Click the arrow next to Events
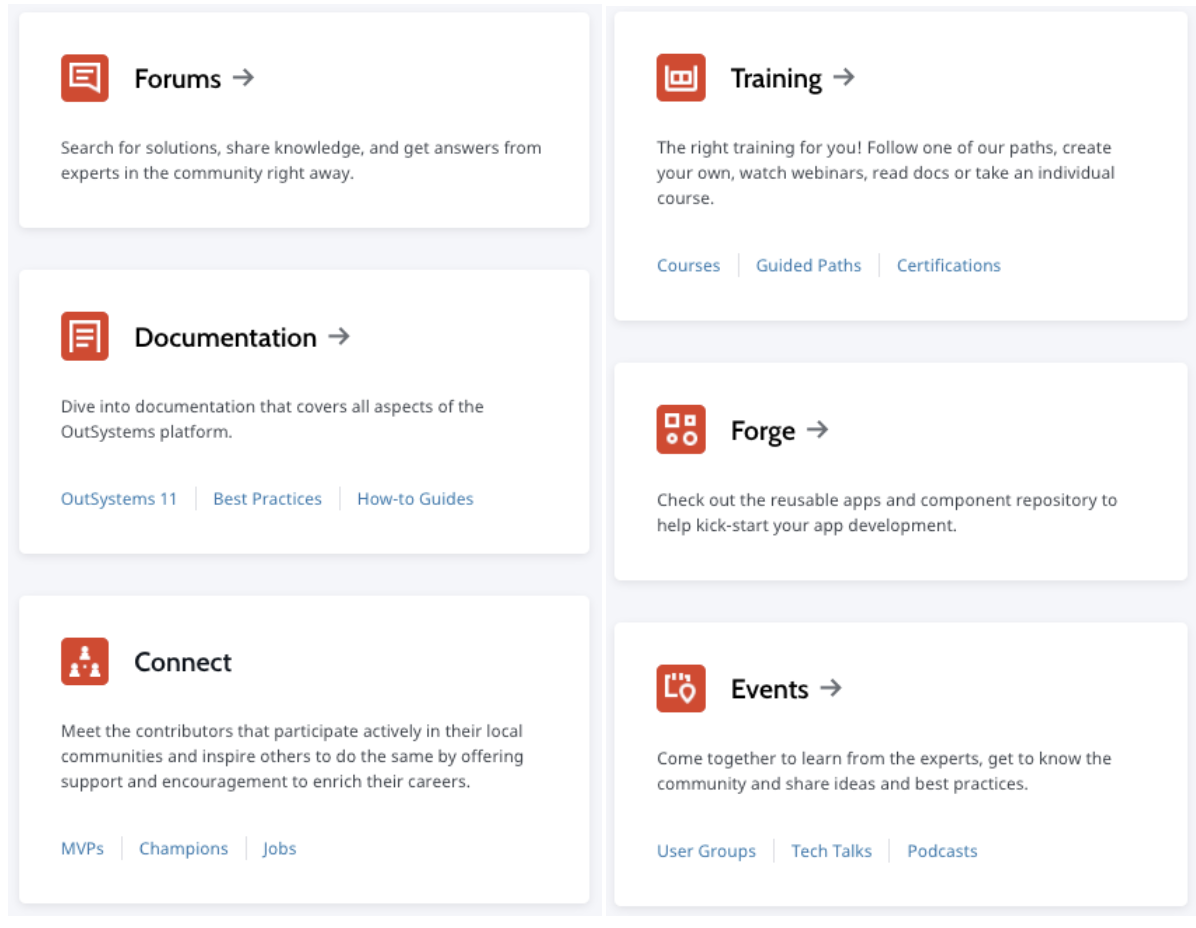 (830, 688)
